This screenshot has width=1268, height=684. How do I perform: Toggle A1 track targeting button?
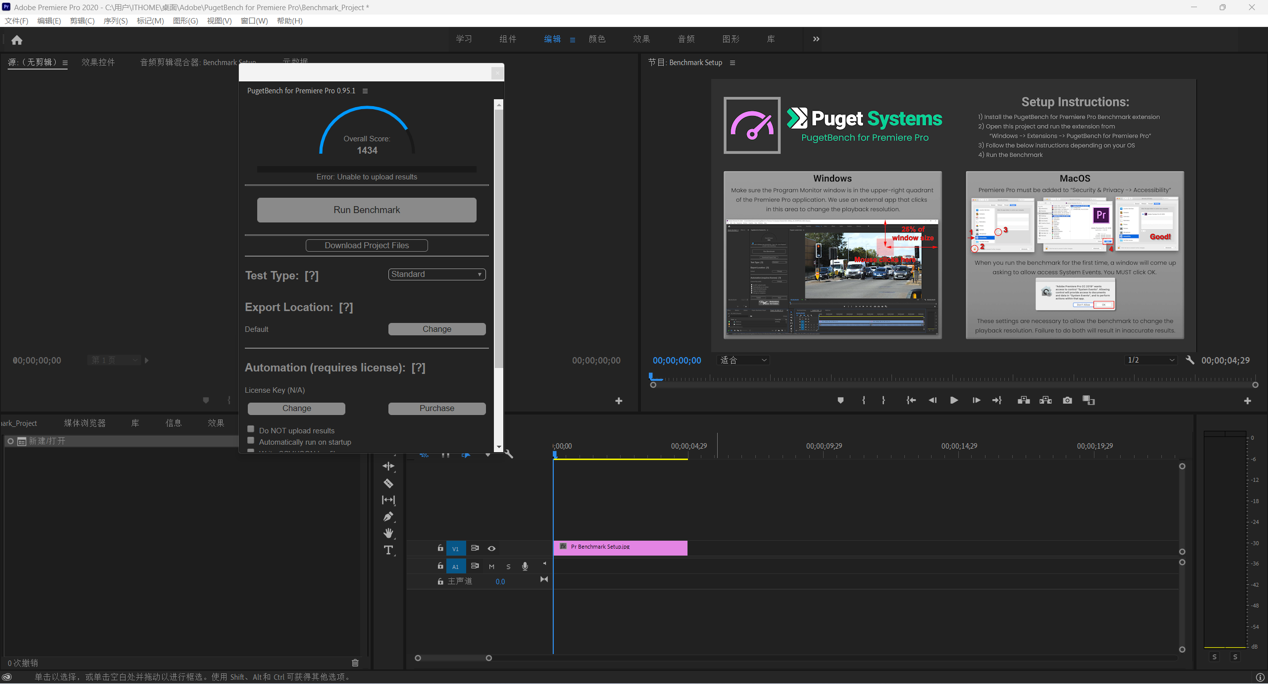click(x=456, y=566)
